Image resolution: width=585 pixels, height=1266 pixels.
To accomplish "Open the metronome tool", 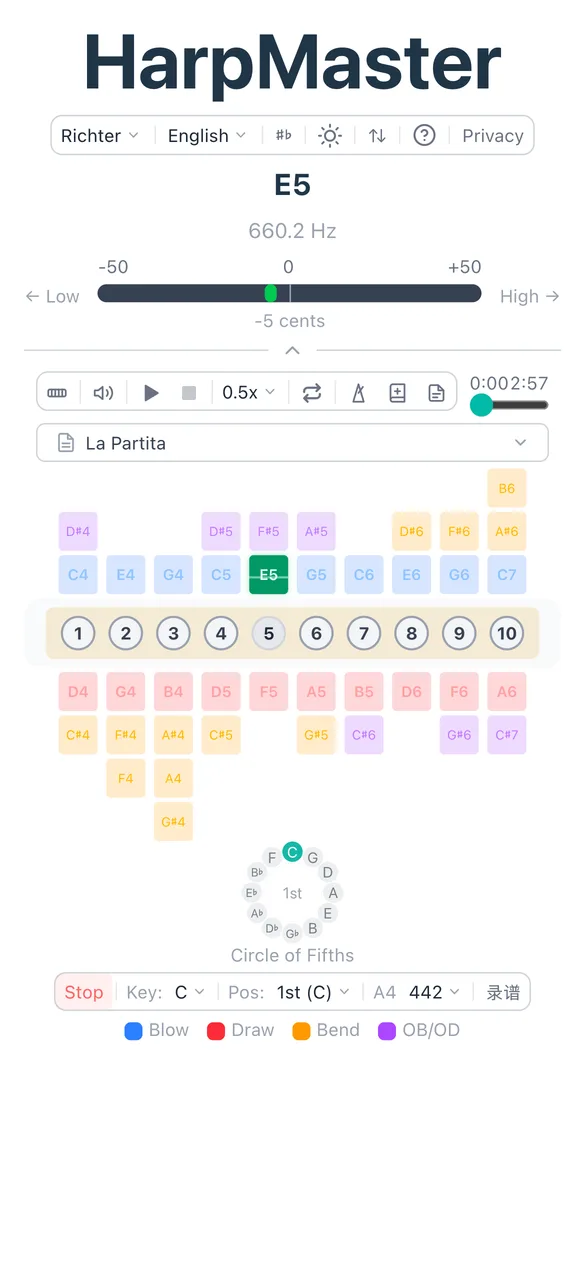I will point(358,392).
